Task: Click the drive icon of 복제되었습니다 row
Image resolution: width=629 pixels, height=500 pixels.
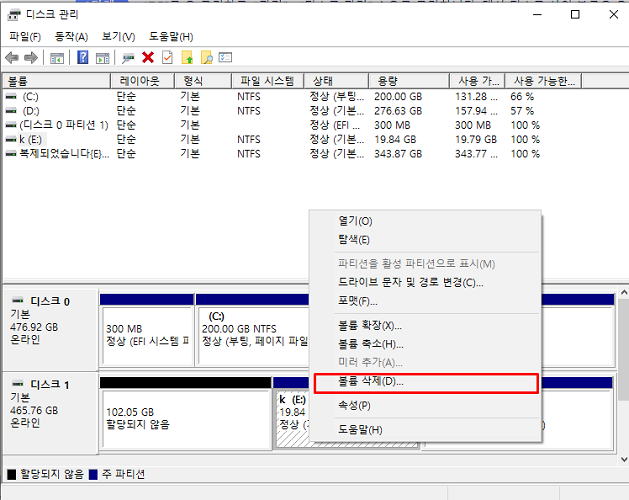Action: tap(11, 154)
